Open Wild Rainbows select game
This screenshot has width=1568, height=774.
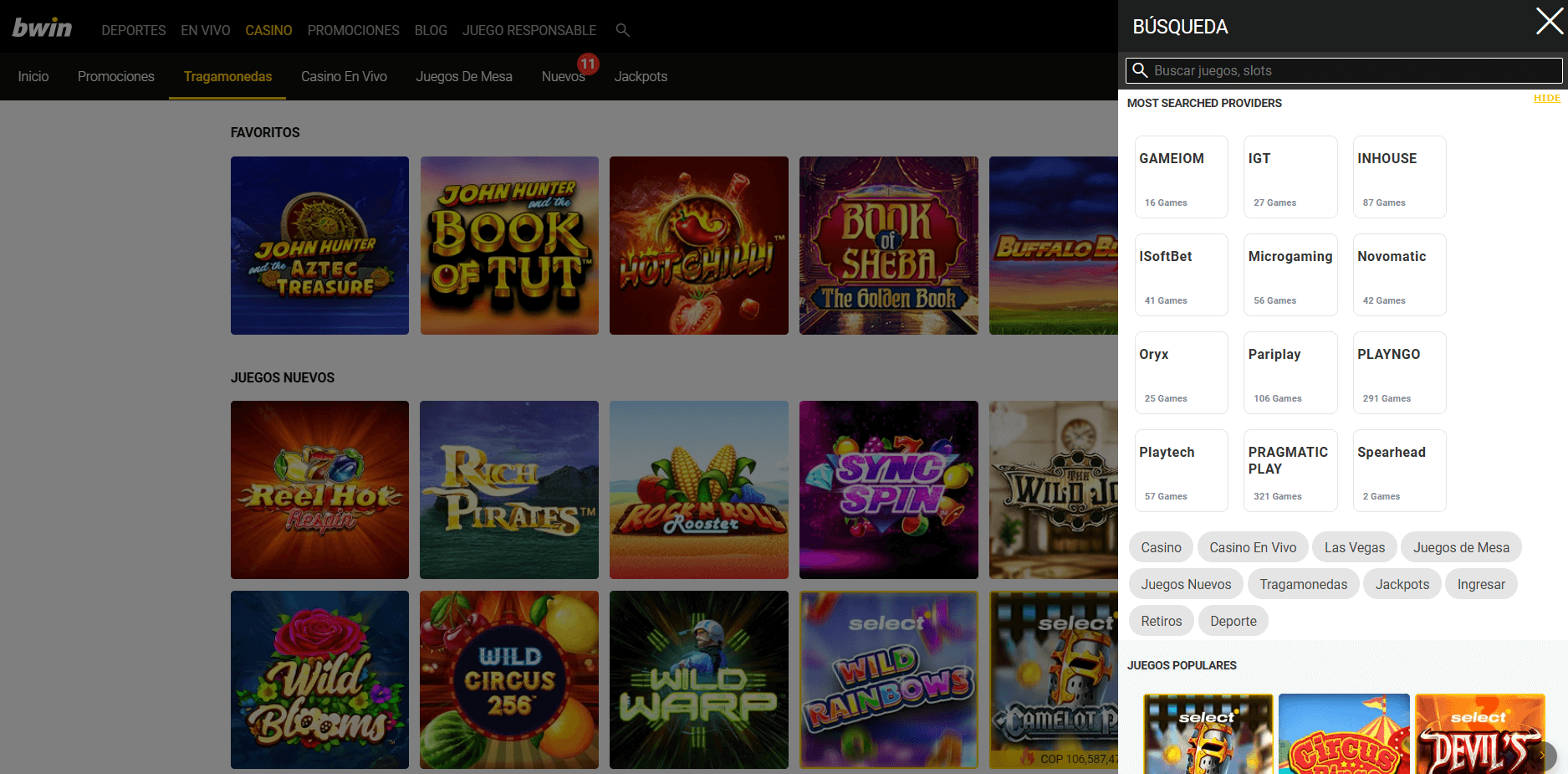coord(888,679)
